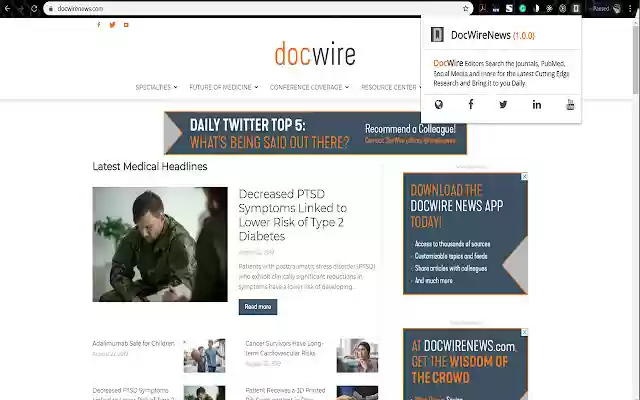Expand the Specialties menu

pyautogui.click(x=157, y=87)
